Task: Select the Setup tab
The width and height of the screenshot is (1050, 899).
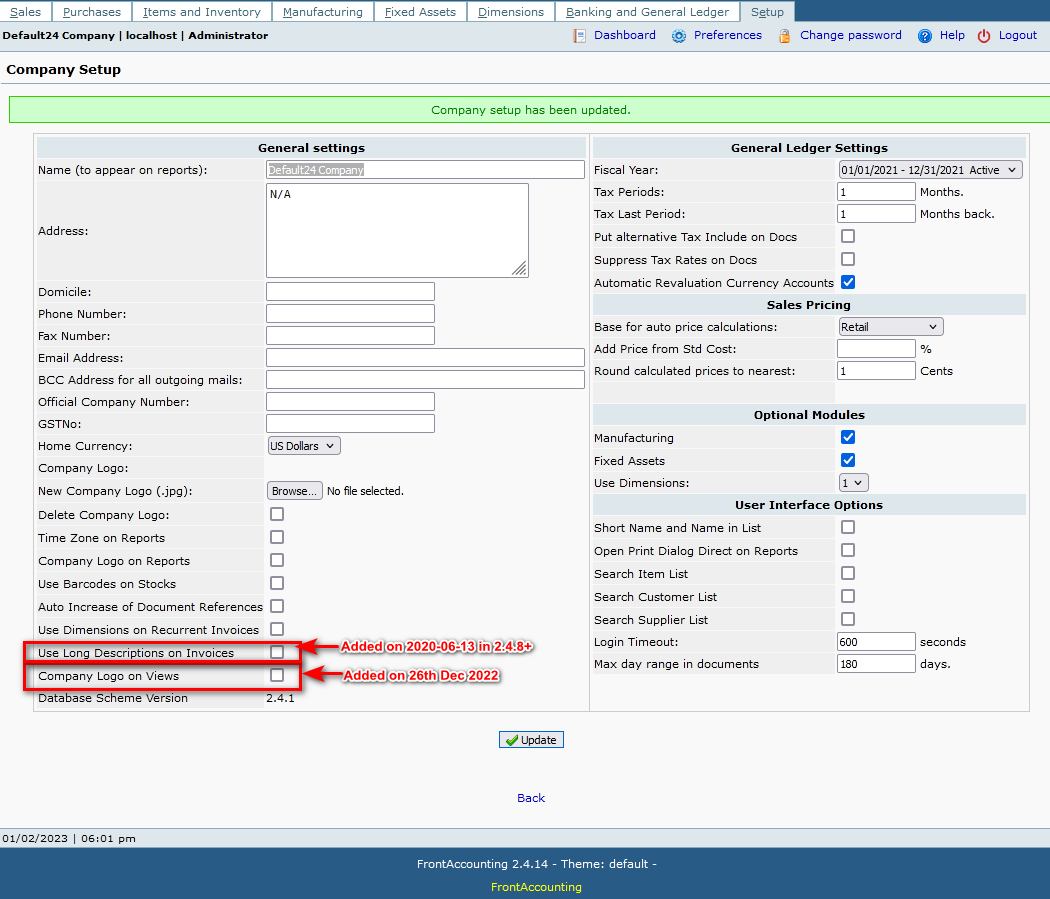Action: point(767,12)
